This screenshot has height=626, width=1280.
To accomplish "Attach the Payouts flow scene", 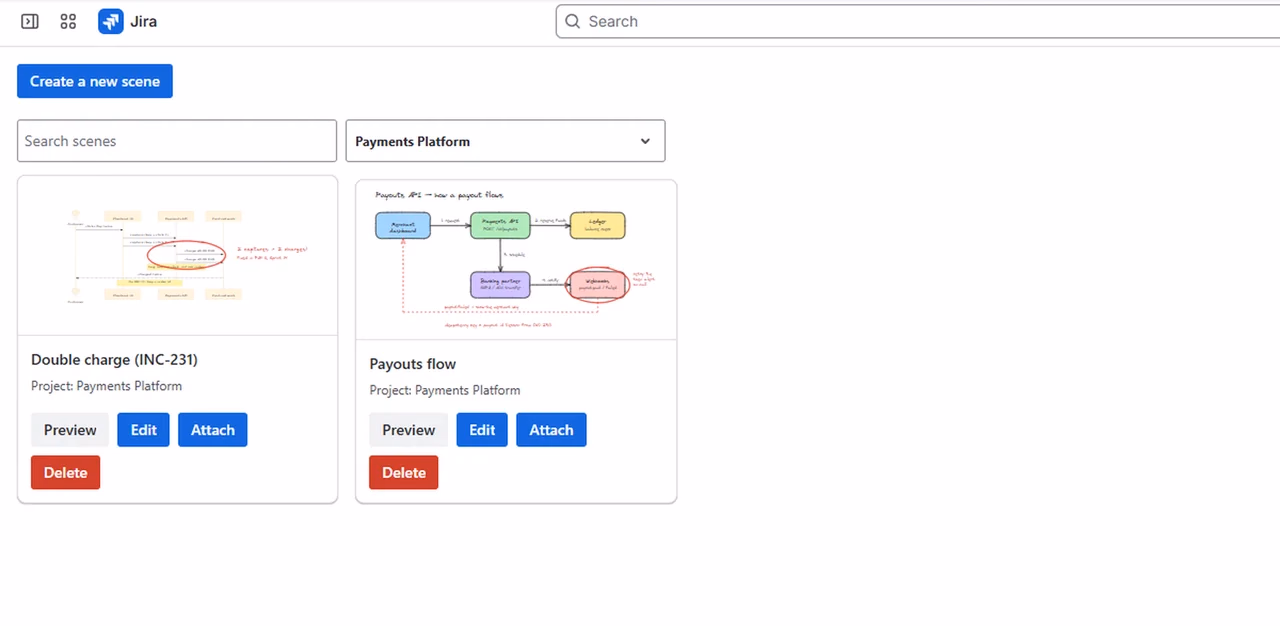I will pos(551,430).
